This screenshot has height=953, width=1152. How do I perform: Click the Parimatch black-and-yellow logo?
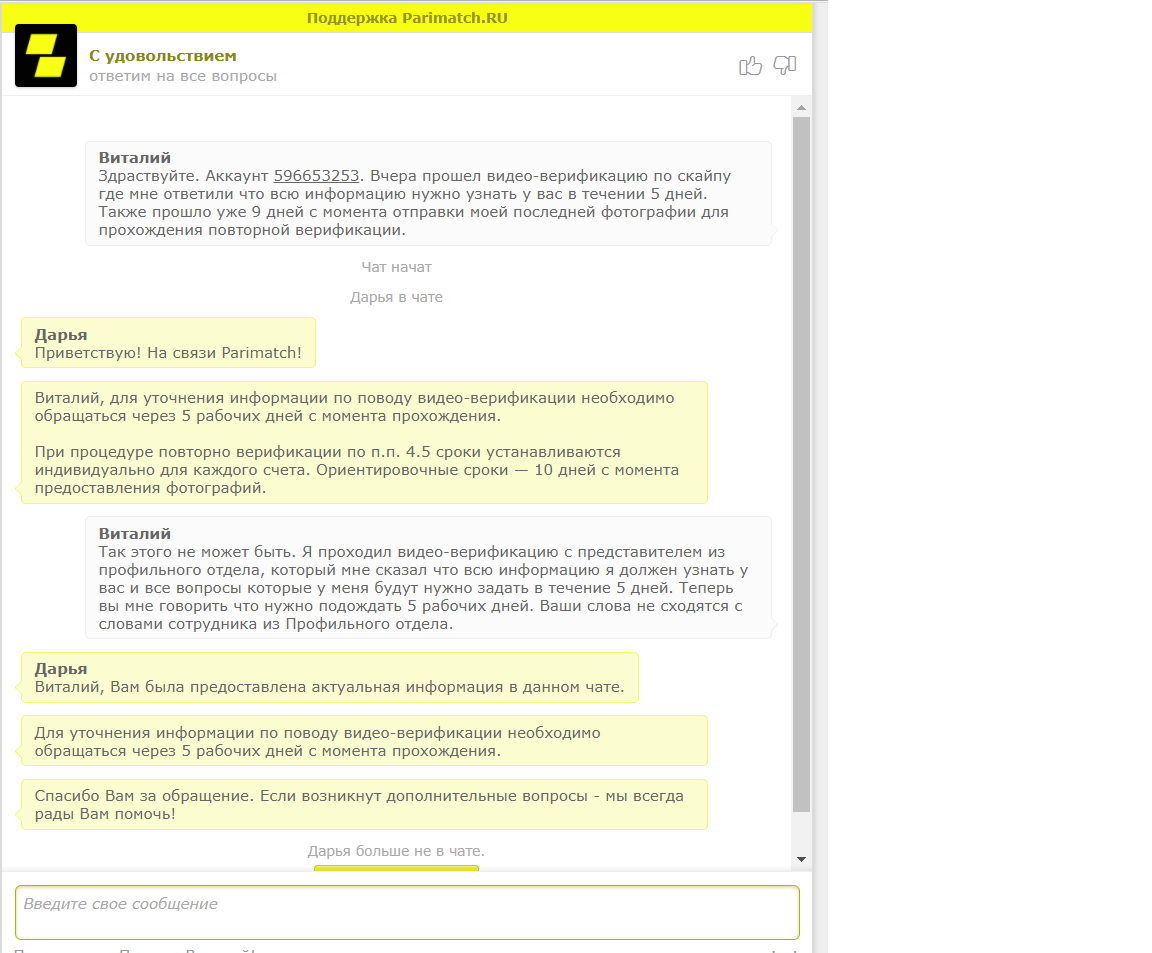tap(46, 56)
